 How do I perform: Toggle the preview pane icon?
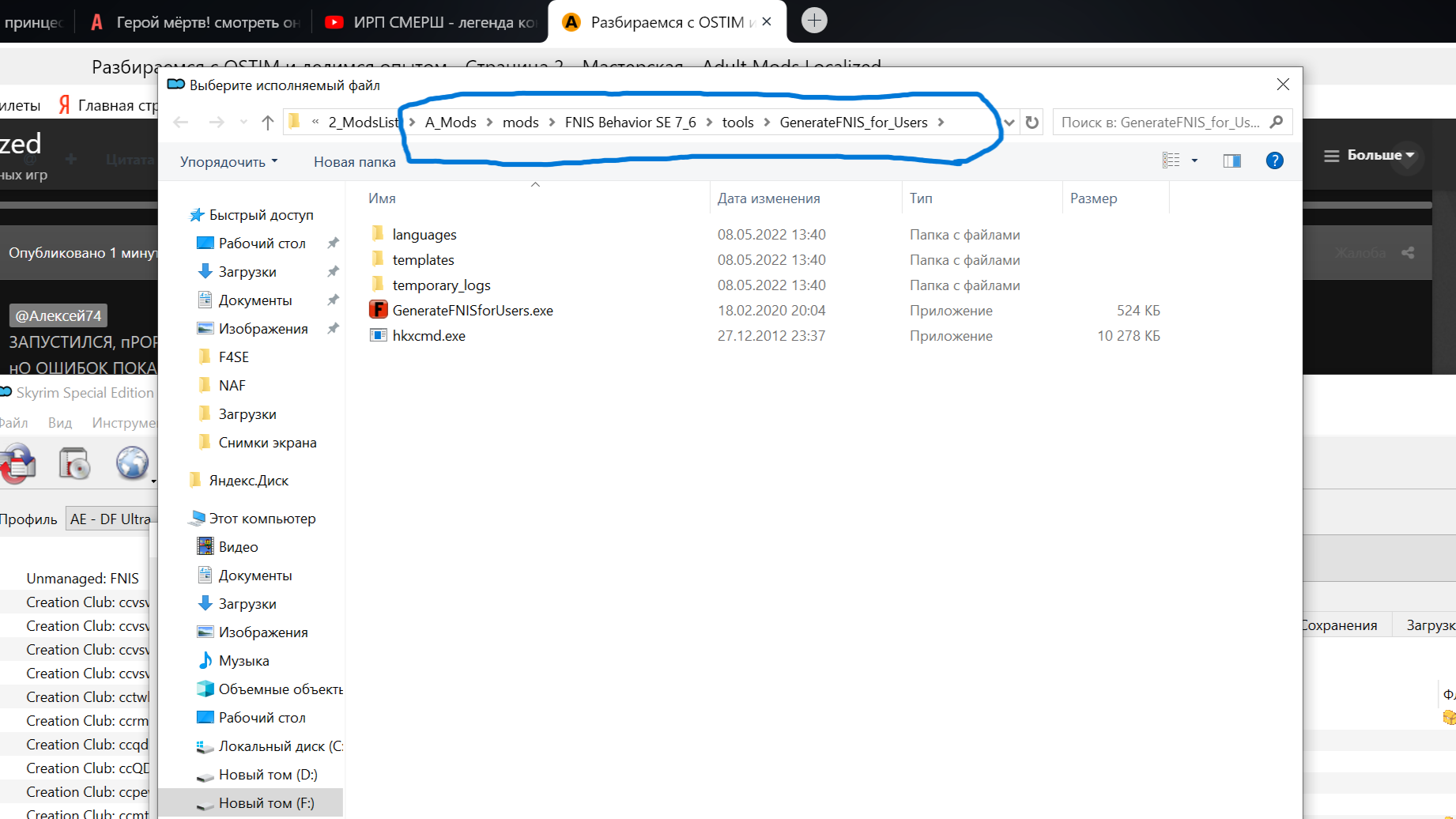(1232, 161)
